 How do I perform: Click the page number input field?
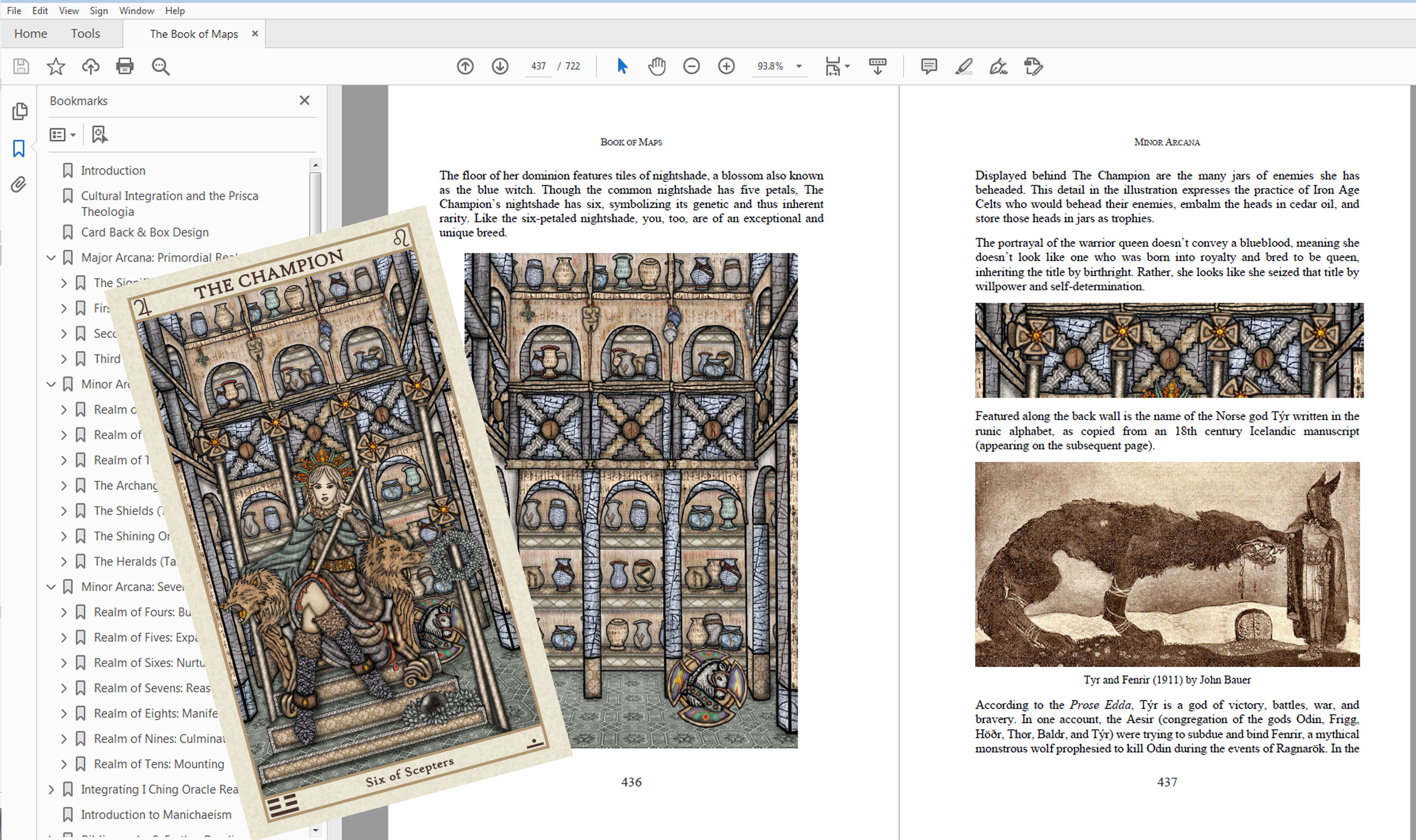tap(538, 66)
